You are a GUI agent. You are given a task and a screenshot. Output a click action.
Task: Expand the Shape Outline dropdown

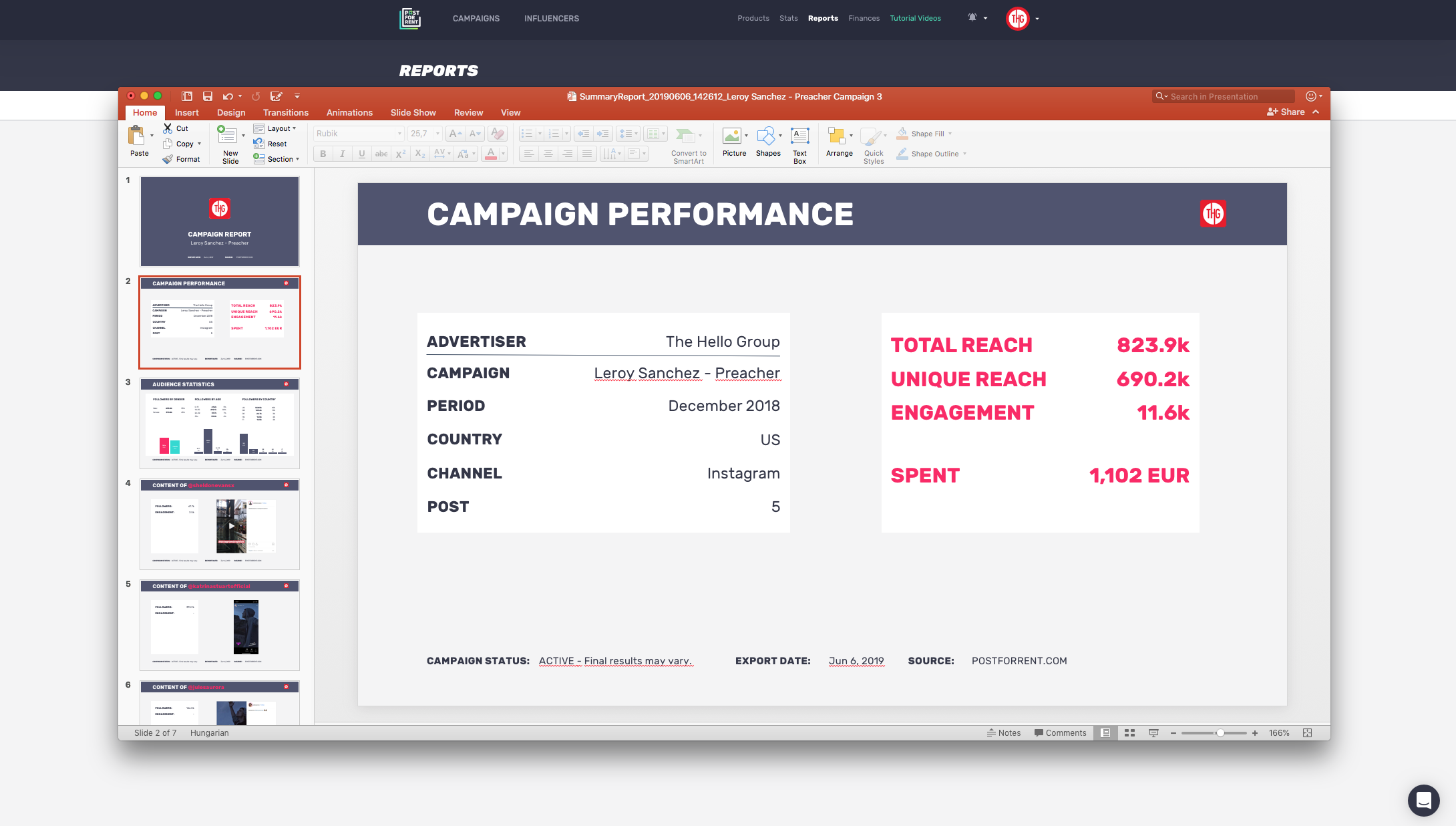click(x=964, y=154)
